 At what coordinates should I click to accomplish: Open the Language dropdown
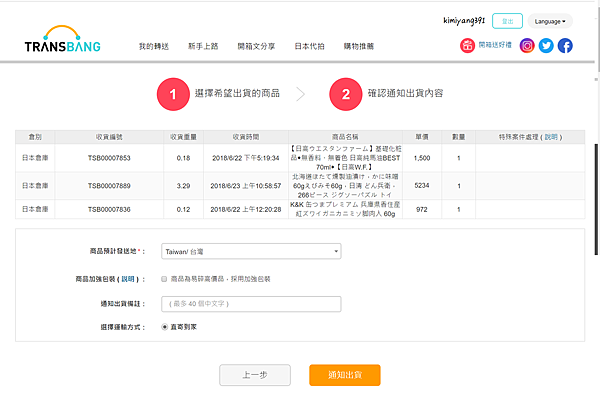(549, 21)
